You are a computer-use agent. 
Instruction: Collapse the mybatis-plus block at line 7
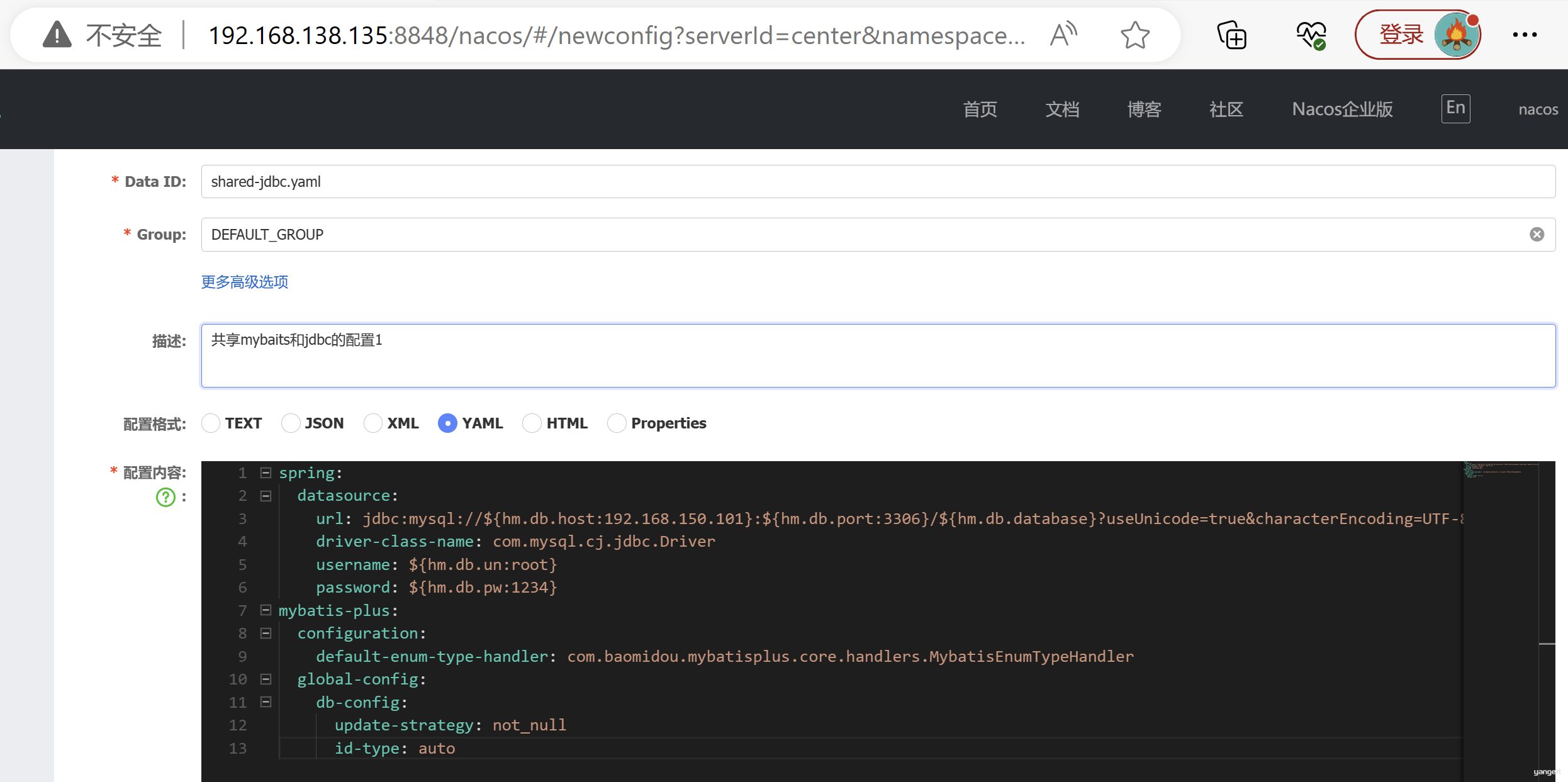tap(266, 610)
